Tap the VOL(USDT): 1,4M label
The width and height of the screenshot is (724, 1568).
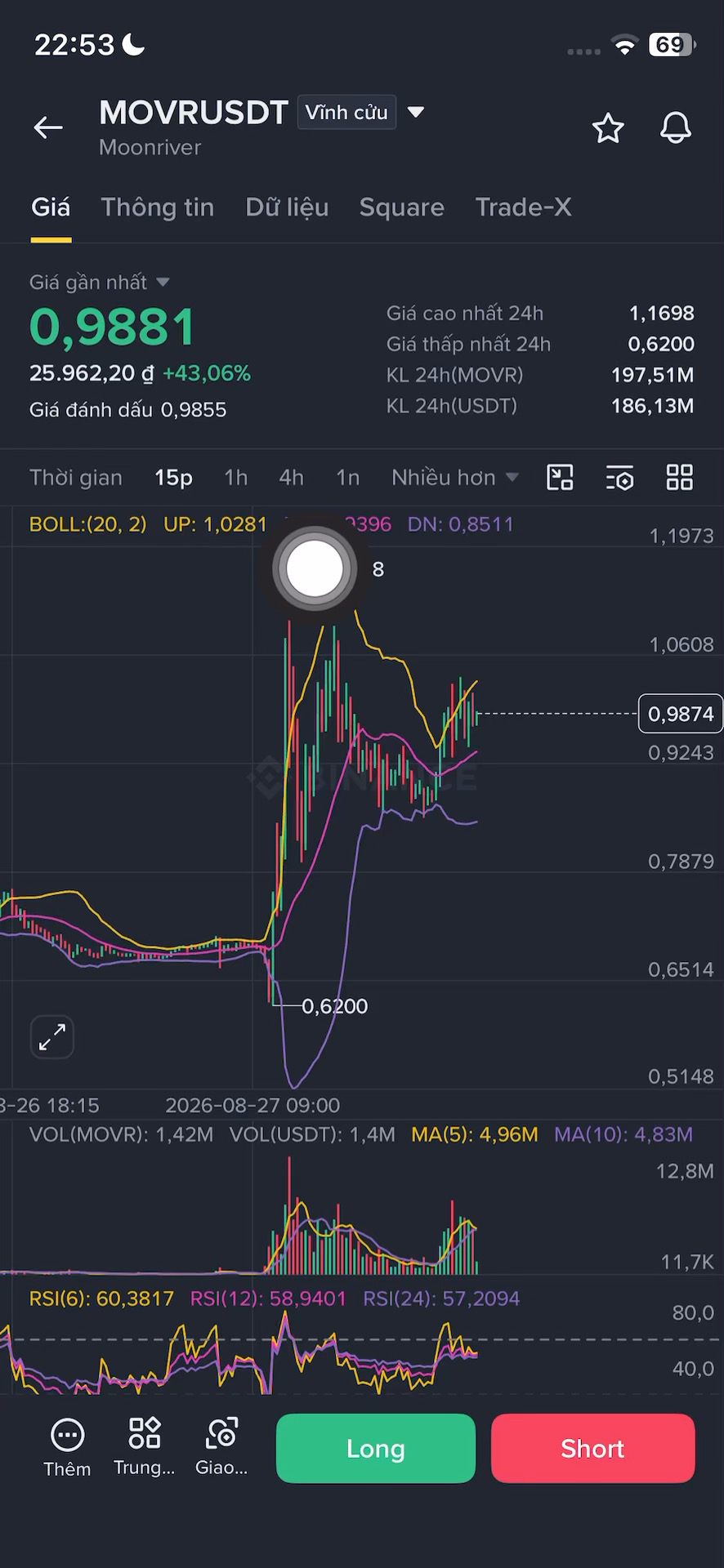pyautogui.click(x=312, y=1134)
